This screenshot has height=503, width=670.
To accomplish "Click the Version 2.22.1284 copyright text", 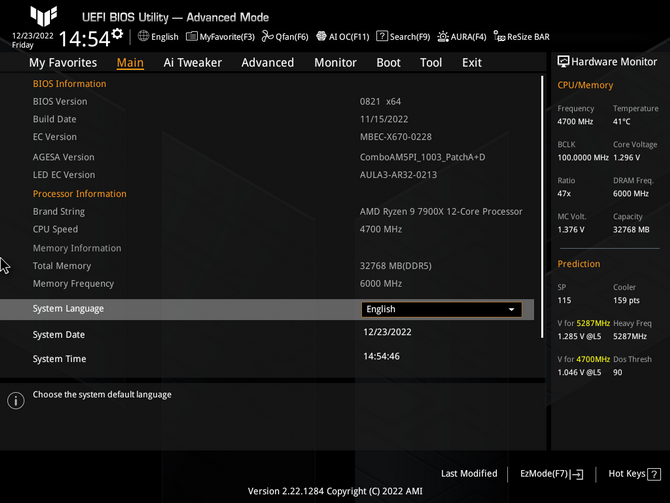I will click(335, 491).
